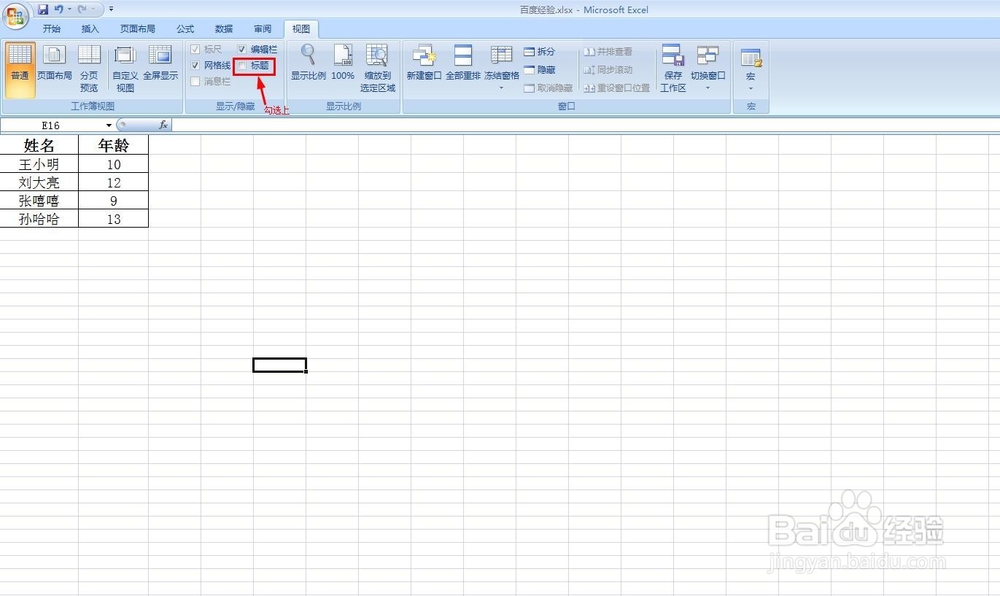This screenshot has width=1000, height=596.
Task: Toggle the 编辑栏 formula bar checkbox
Action: pyautogui.click(x=242, y=49)
